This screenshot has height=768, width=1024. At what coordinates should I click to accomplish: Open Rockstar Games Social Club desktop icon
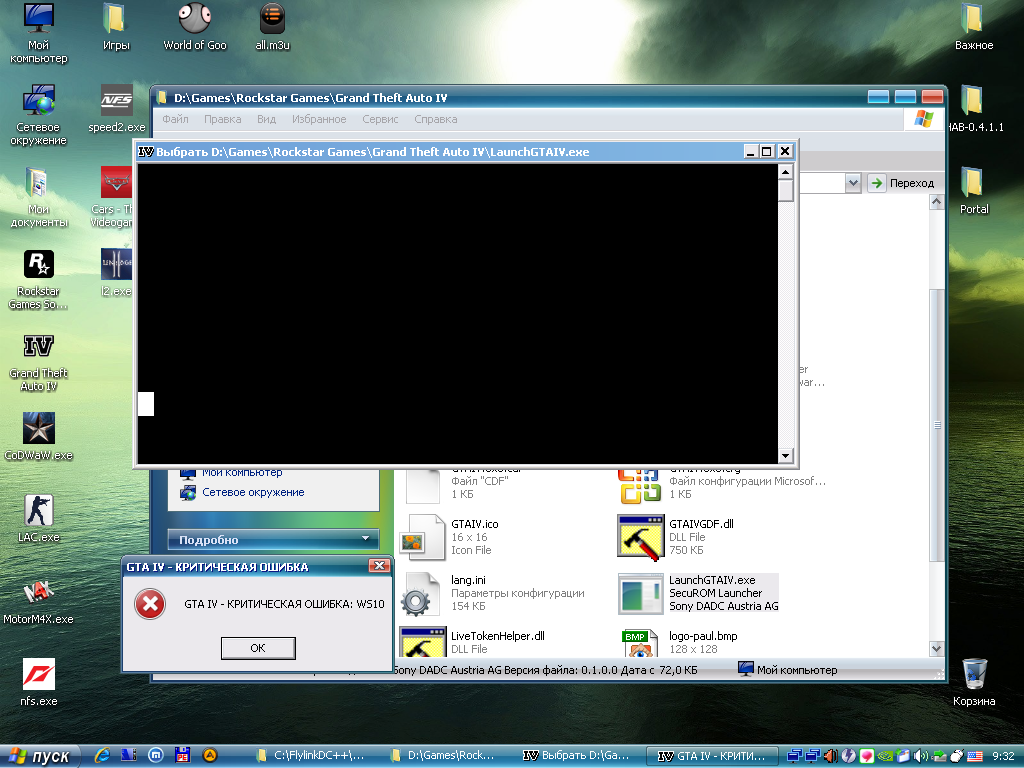tap(38, 265)
